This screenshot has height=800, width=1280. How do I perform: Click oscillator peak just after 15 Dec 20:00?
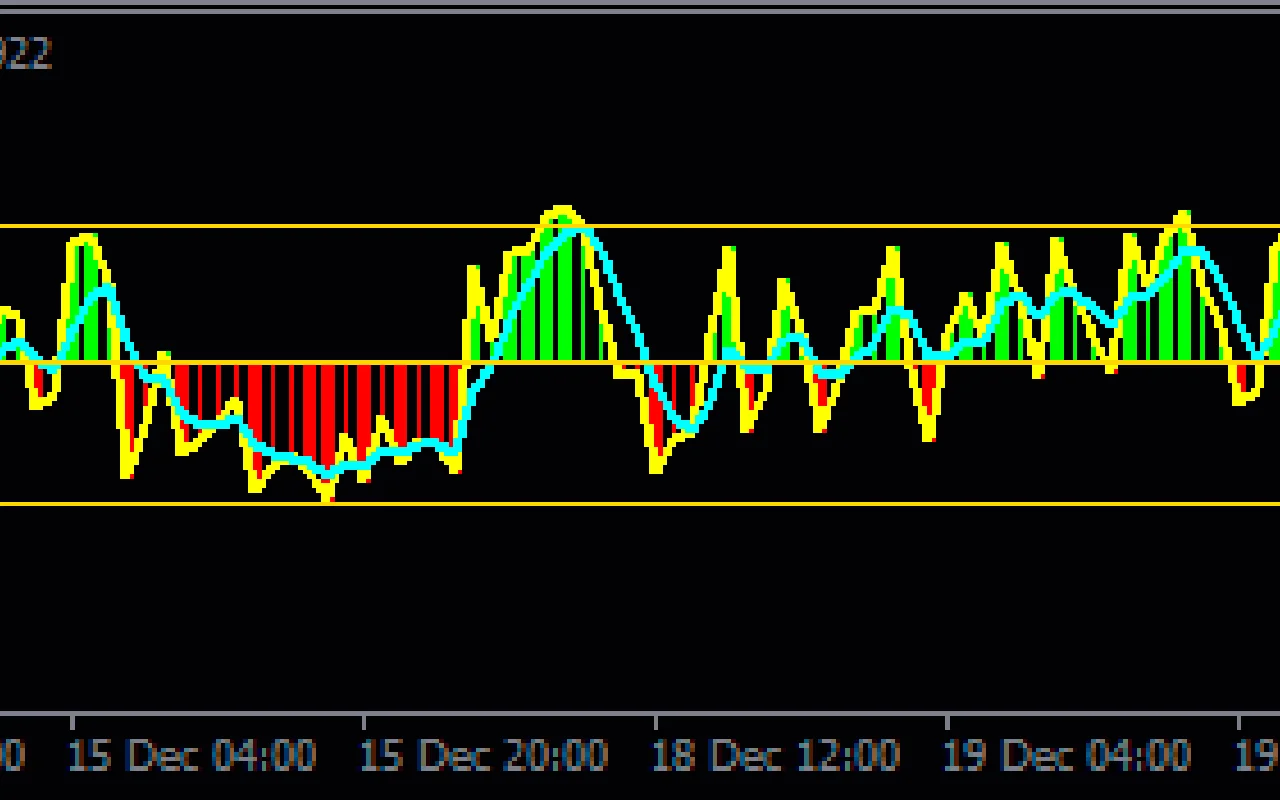coord(561,212)
